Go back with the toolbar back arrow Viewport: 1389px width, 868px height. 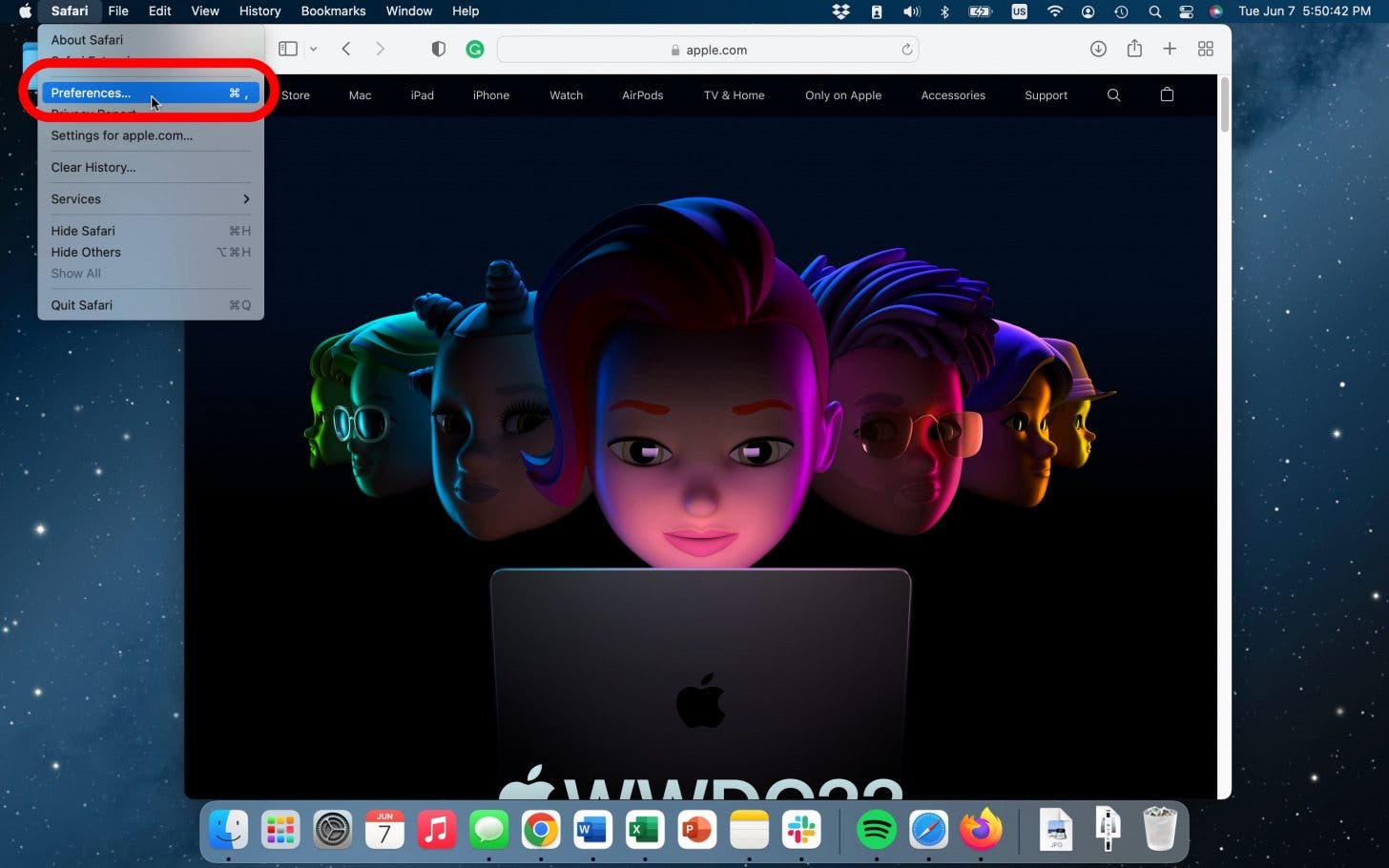pyautogui.click(x=346, y=49)
